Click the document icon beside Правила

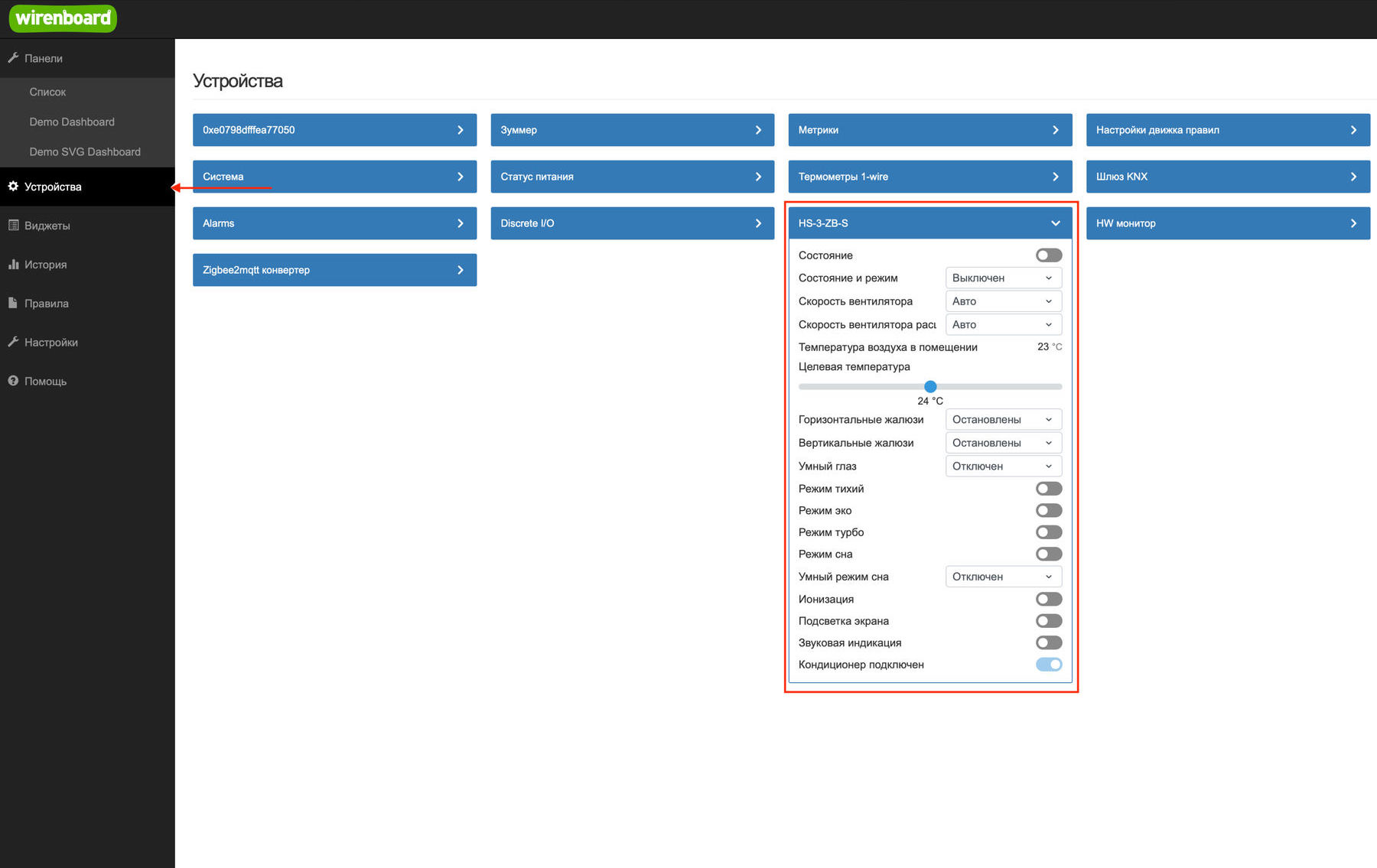[13, 304]
